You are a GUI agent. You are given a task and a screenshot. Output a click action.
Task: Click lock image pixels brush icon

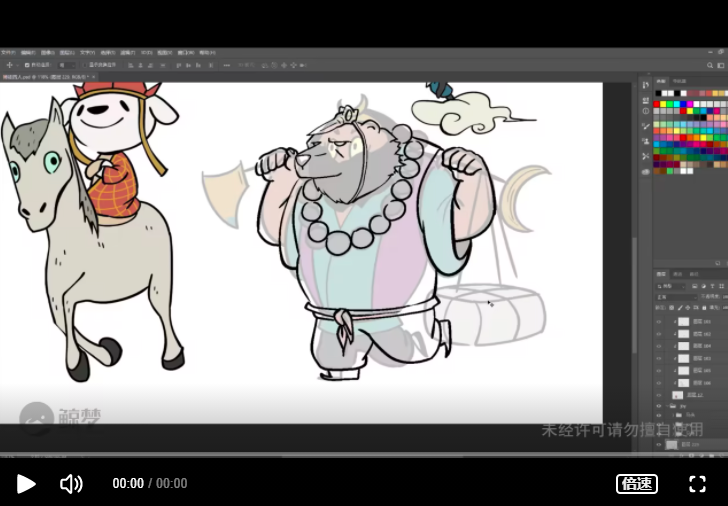click(680, 308)
